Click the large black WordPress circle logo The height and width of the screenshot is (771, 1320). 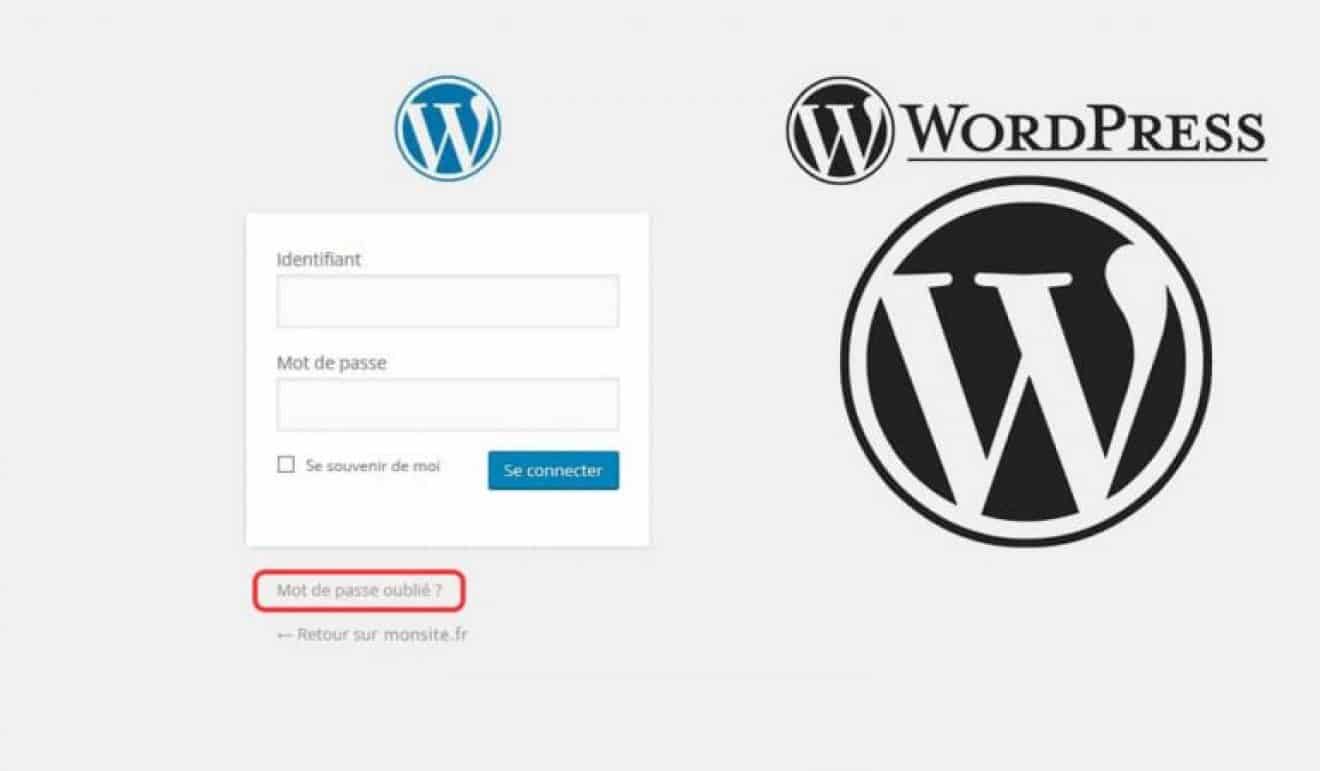[x=1026, y=361]
